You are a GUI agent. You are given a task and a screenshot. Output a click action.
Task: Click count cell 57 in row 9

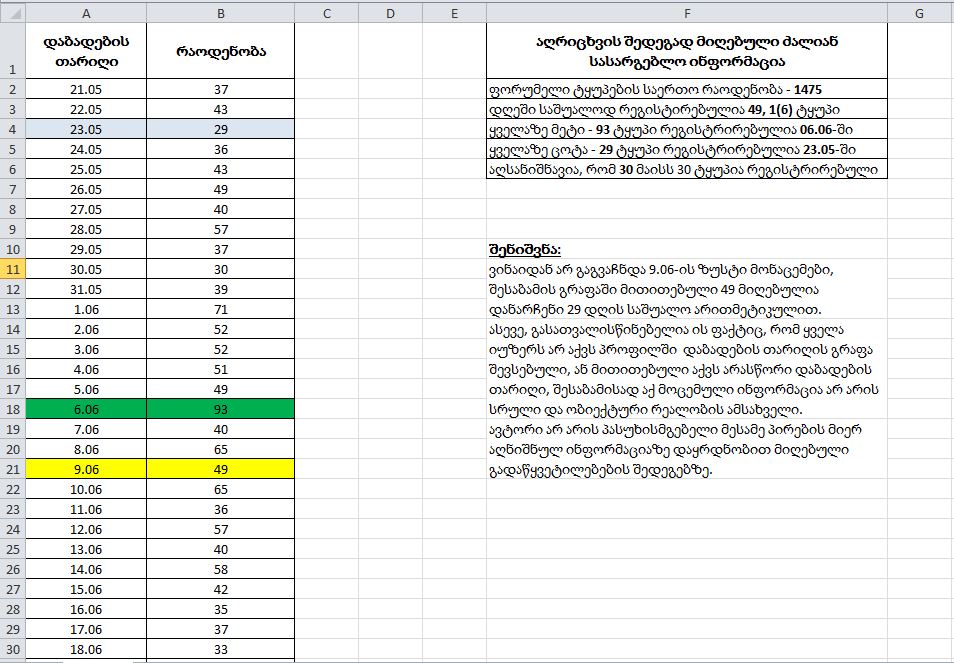point(220,229)
